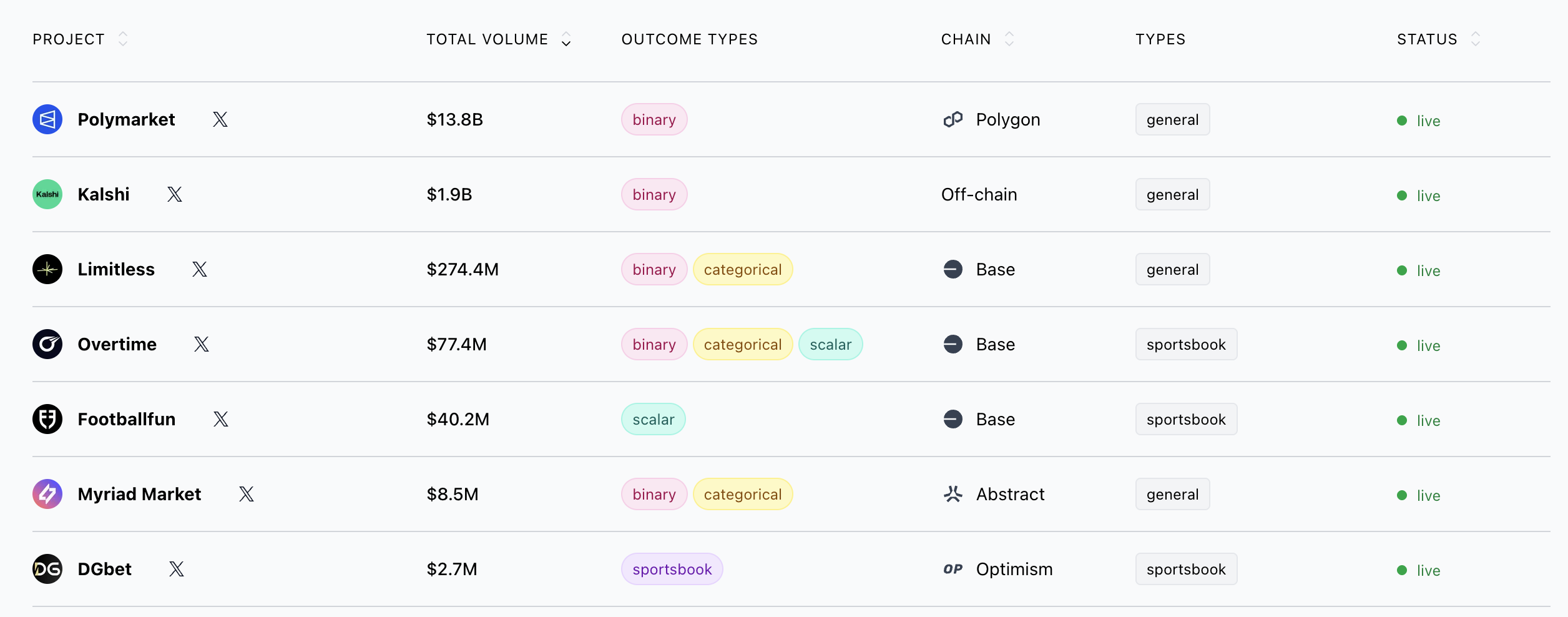Open Myriad Market's X icon
Viewport: 1568px width, 617px height.
pos(247,494)
